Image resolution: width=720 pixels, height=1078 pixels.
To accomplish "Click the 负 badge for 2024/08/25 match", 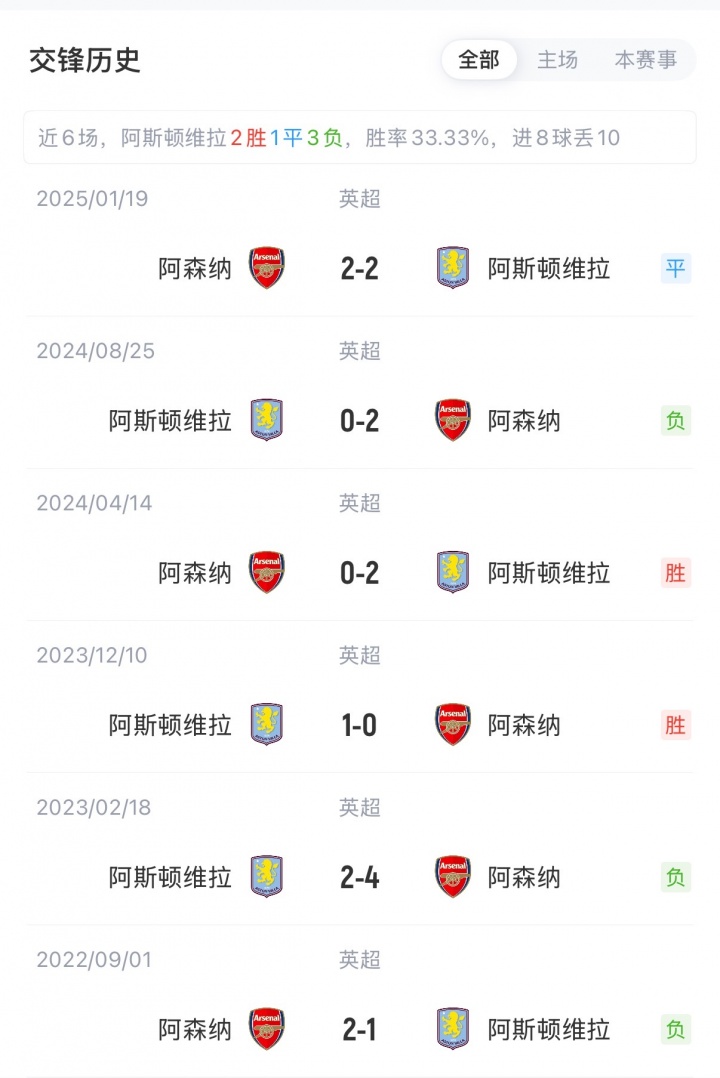I will click(x=676, y=421).
